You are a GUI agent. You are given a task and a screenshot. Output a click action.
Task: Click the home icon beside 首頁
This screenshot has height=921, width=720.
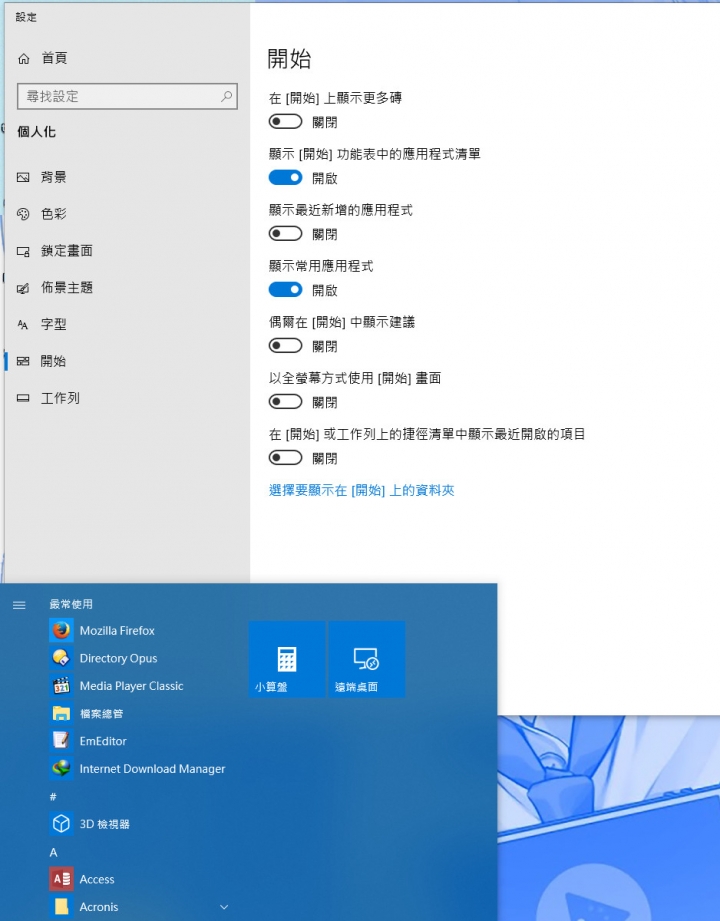pos(23,58)
